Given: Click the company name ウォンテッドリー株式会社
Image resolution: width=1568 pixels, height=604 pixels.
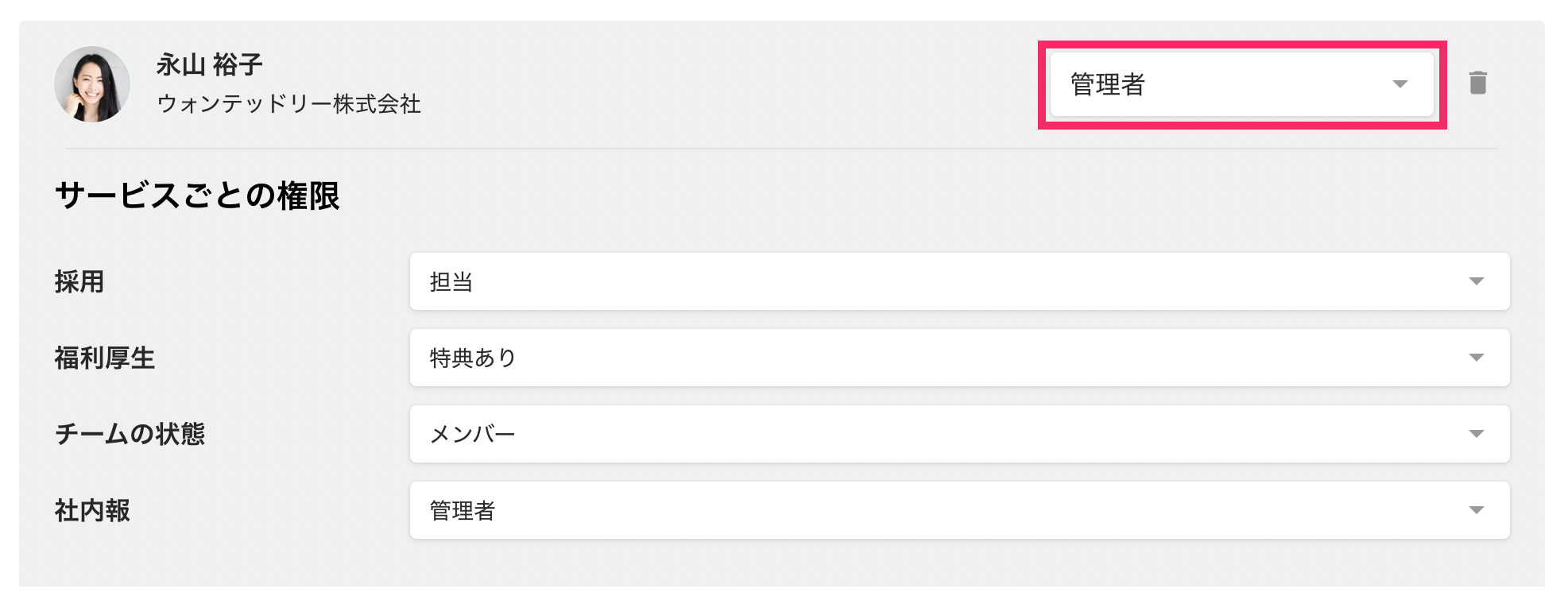Looking at the screenshot, I should coord(288,104).
